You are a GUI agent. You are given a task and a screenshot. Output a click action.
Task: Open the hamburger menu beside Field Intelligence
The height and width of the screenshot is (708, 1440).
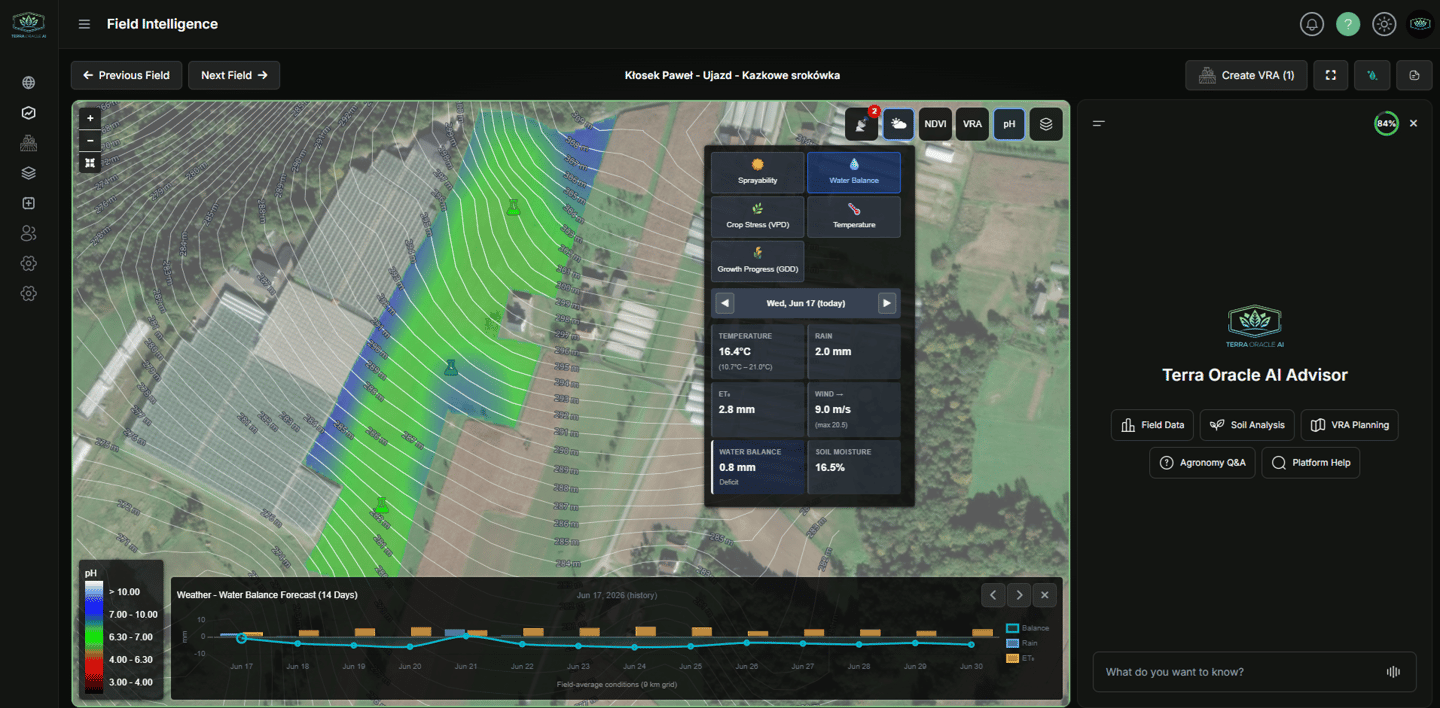point(84,24)
